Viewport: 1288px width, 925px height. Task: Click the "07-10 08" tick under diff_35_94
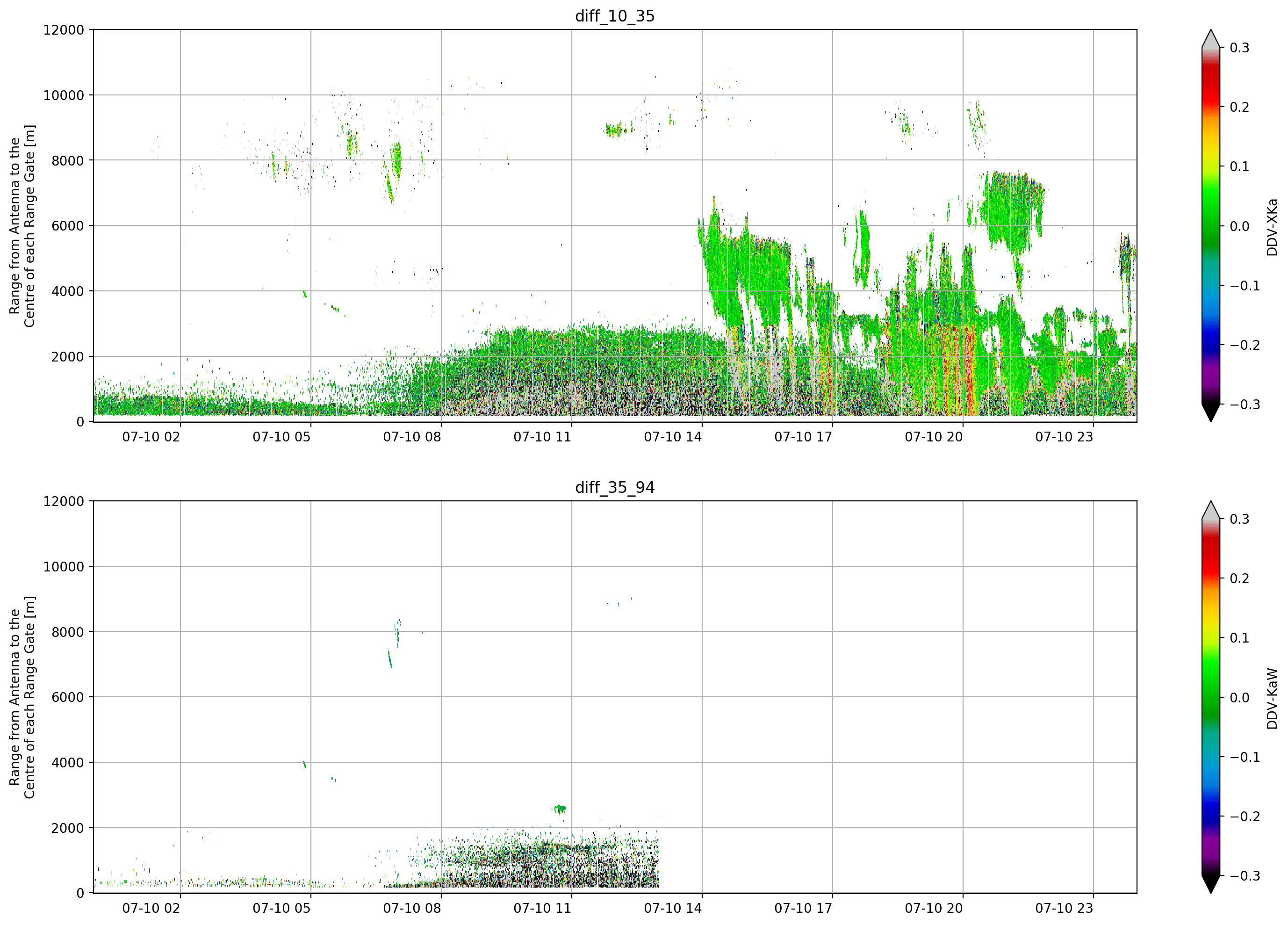412,909
